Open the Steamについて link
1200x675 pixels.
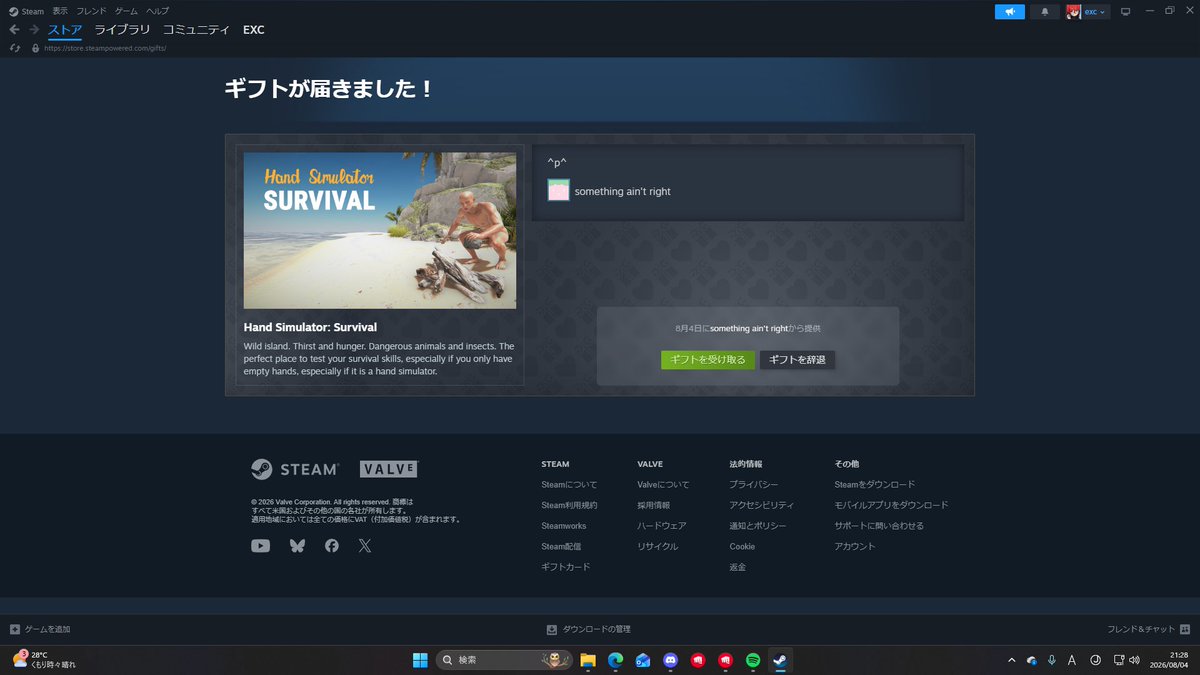click(569, 485)
